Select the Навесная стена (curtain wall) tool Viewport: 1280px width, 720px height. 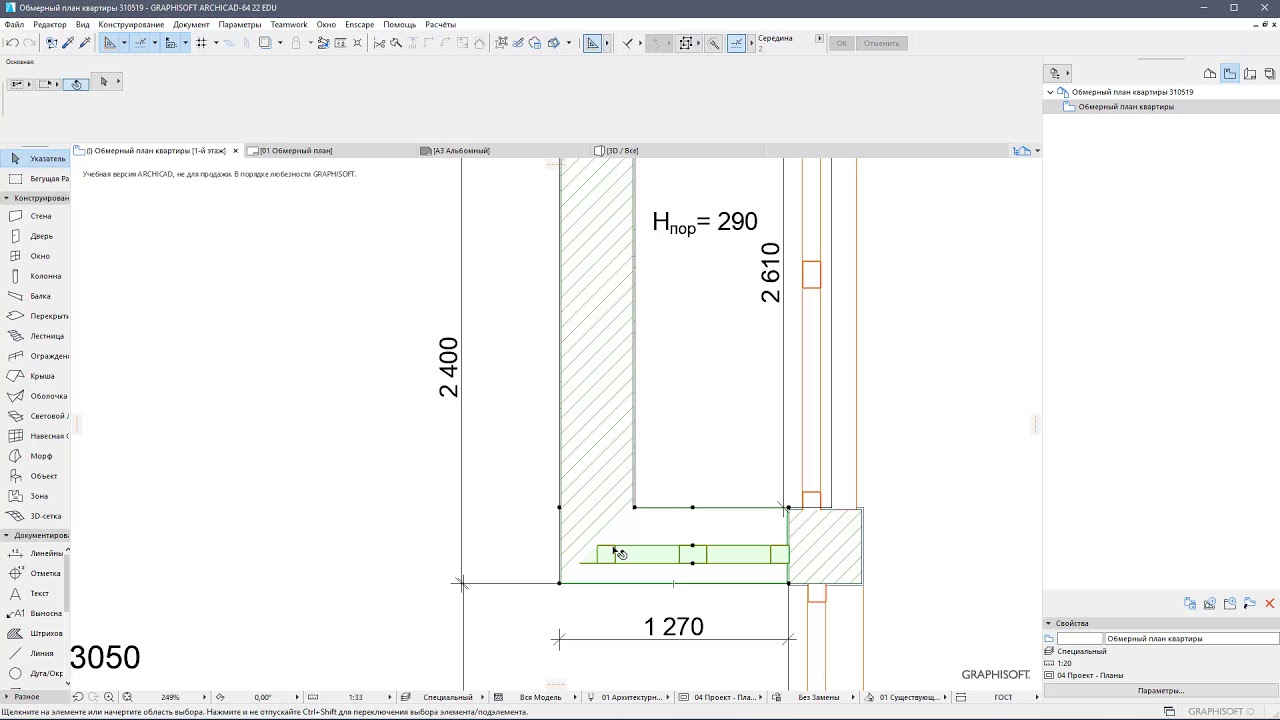tap(35, 436)
